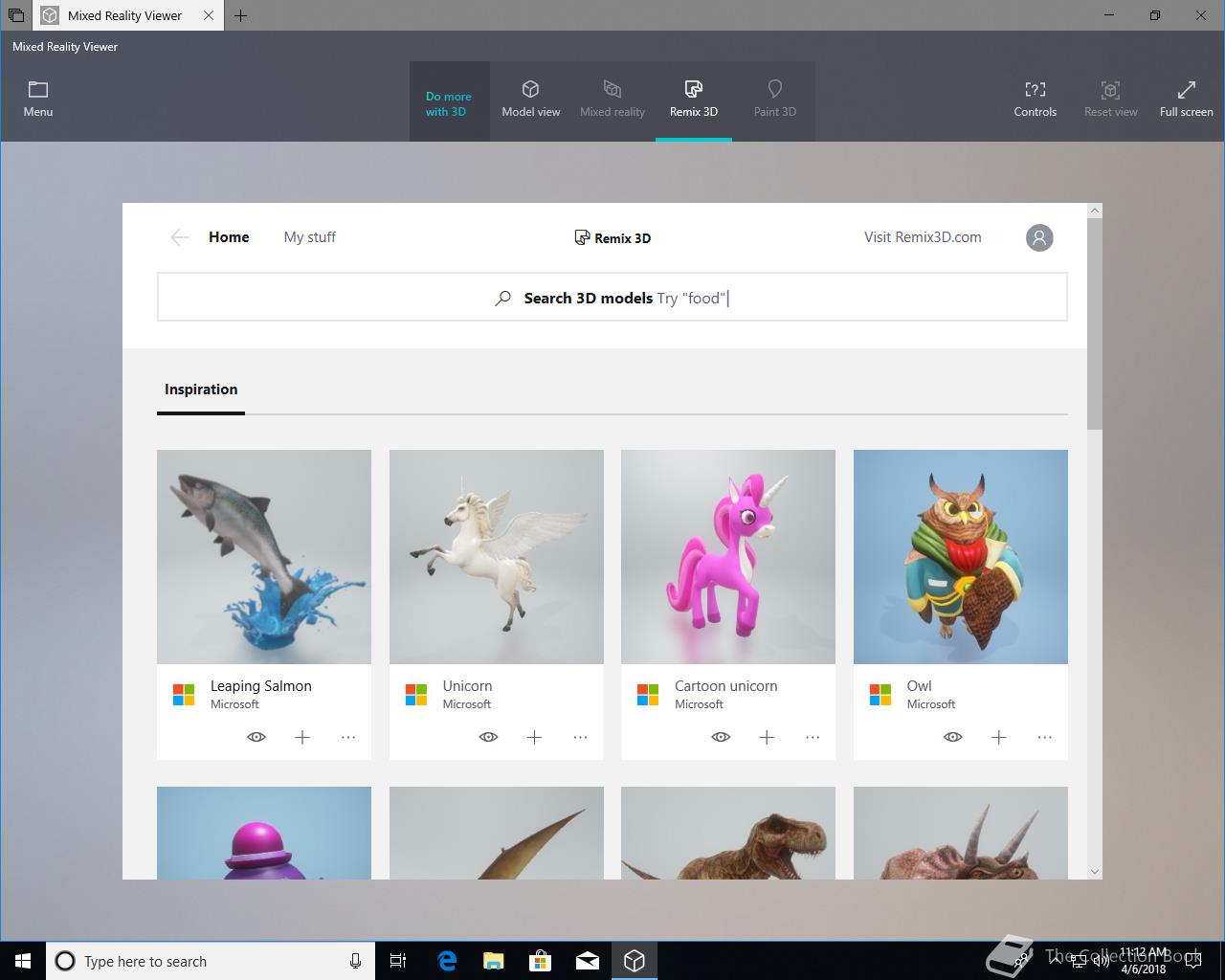The width and height of the screenshot is (1225, 980).
Task: Open more options for Leaping Salmon
Action: (348, 737)
